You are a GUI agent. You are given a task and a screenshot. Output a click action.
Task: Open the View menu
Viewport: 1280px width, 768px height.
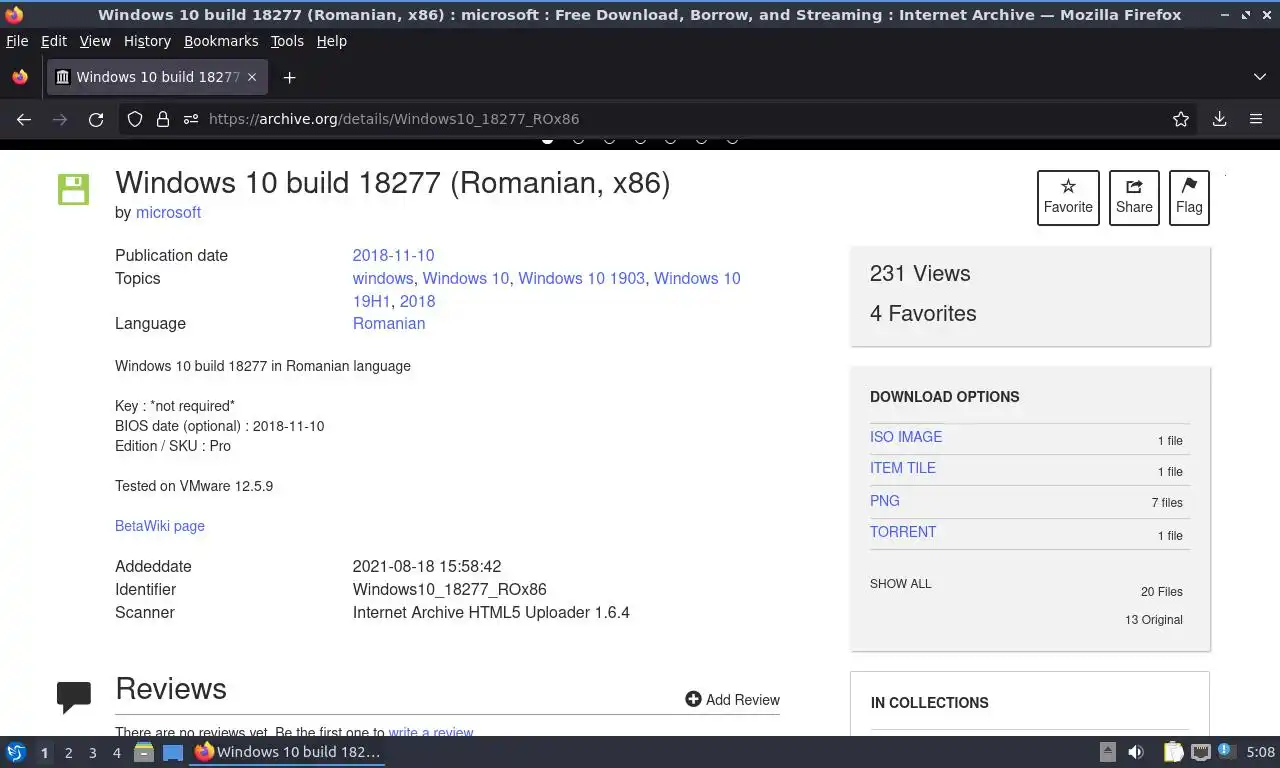[95, 41]
